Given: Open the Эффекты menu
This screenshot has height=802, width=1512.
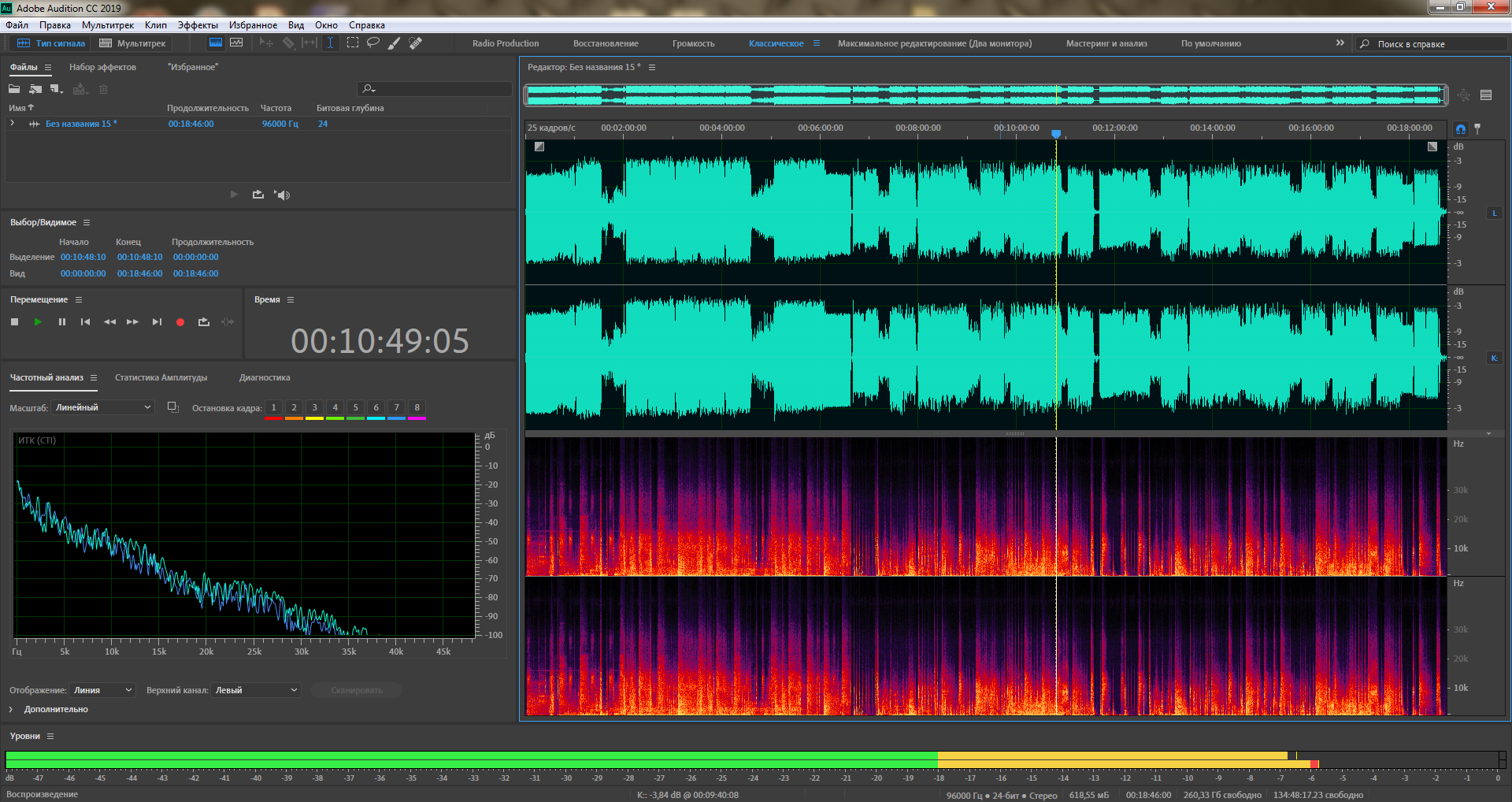Looking at the screenshot, I should pos(198,25).
